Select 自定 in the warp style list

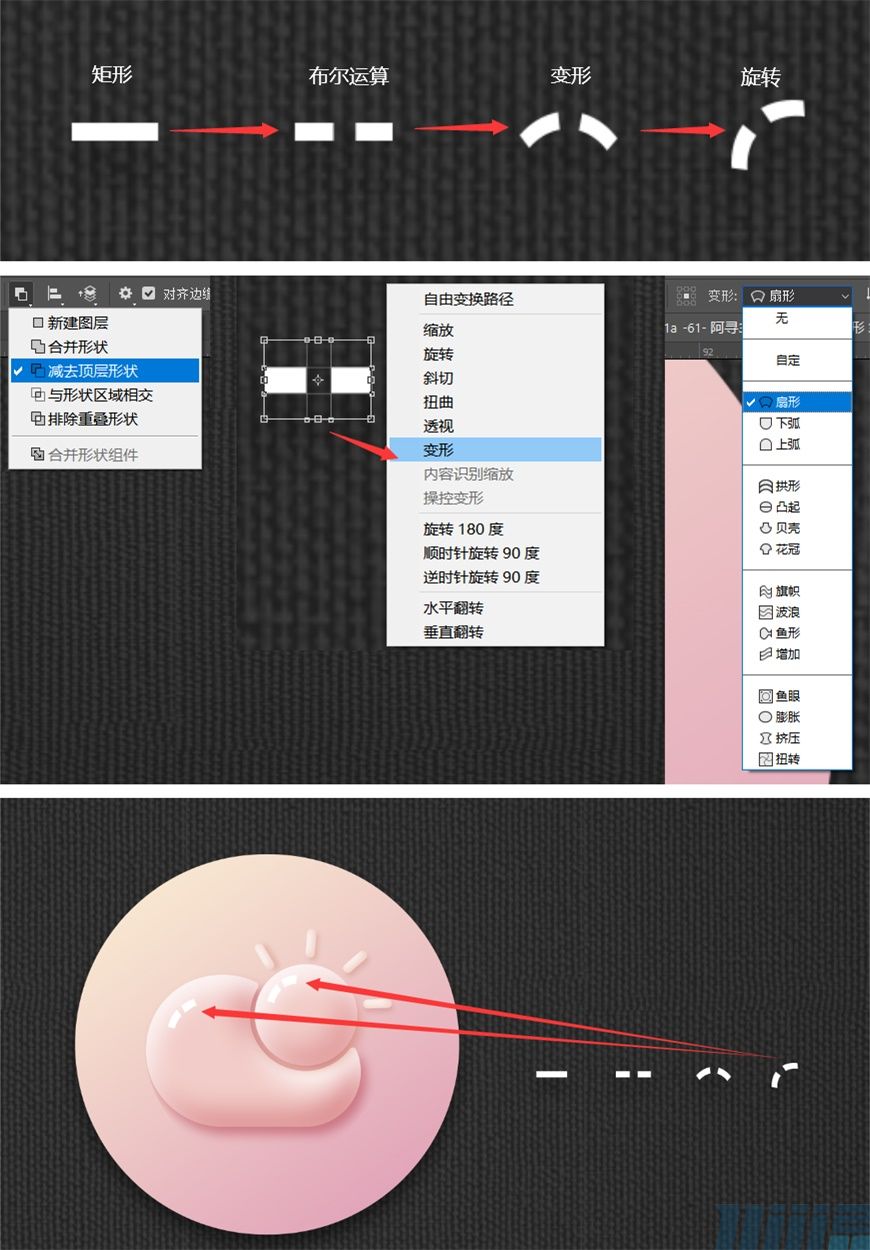pos(797,360)
